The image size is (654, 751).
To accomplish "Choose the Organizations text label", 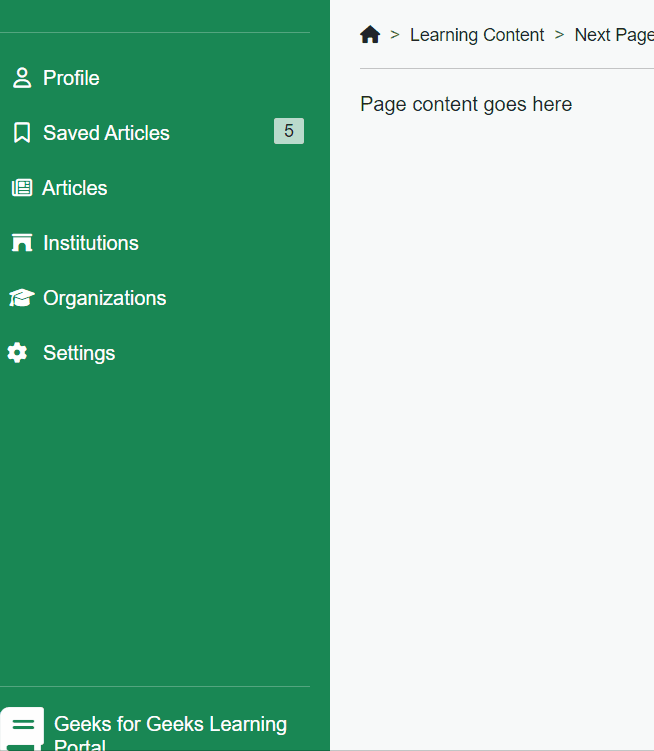I will tap(104, 298).
